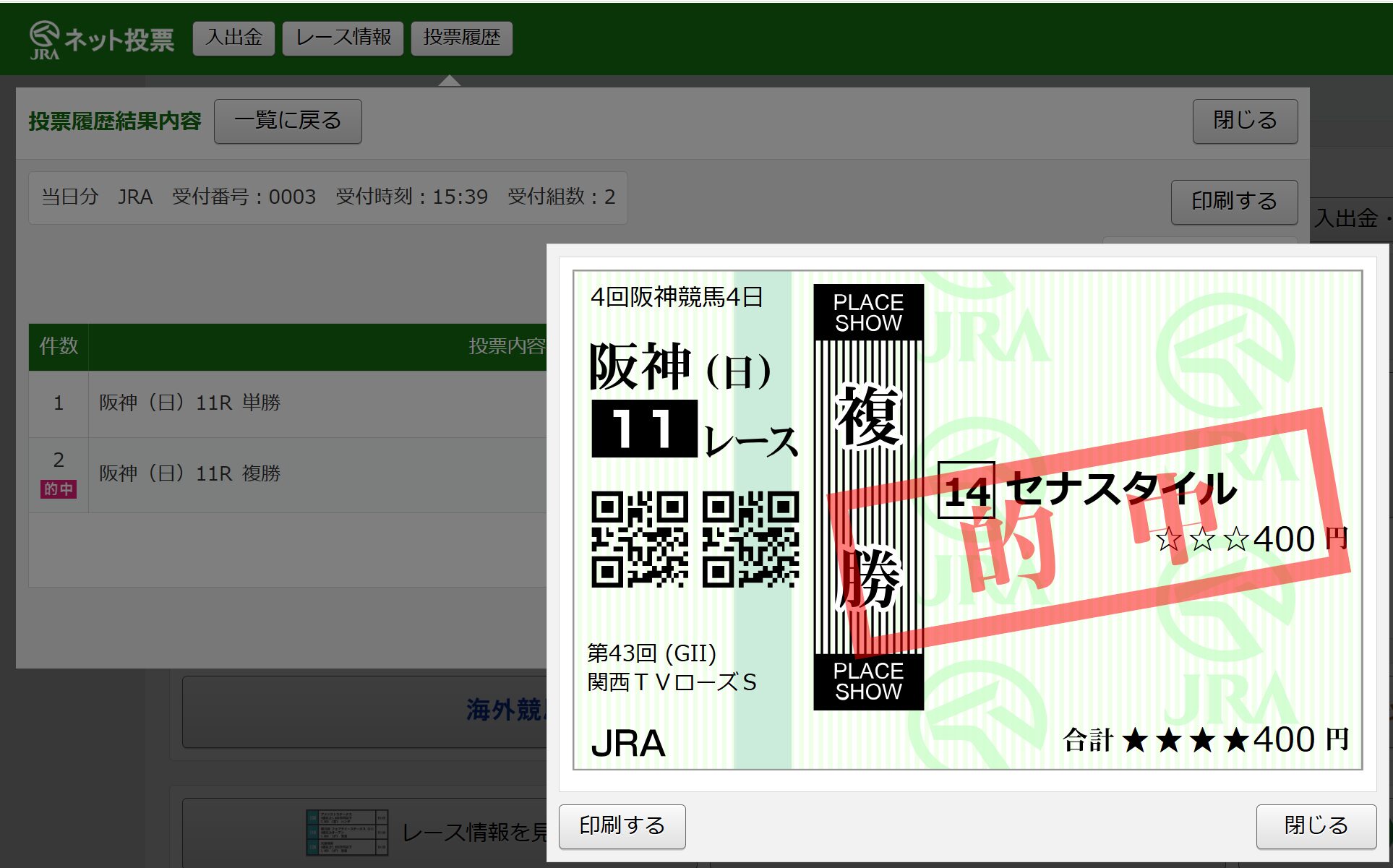Click the 受付番号：0003 text
The height and width of the screenshot is (868, 1393).
[244, 197]
